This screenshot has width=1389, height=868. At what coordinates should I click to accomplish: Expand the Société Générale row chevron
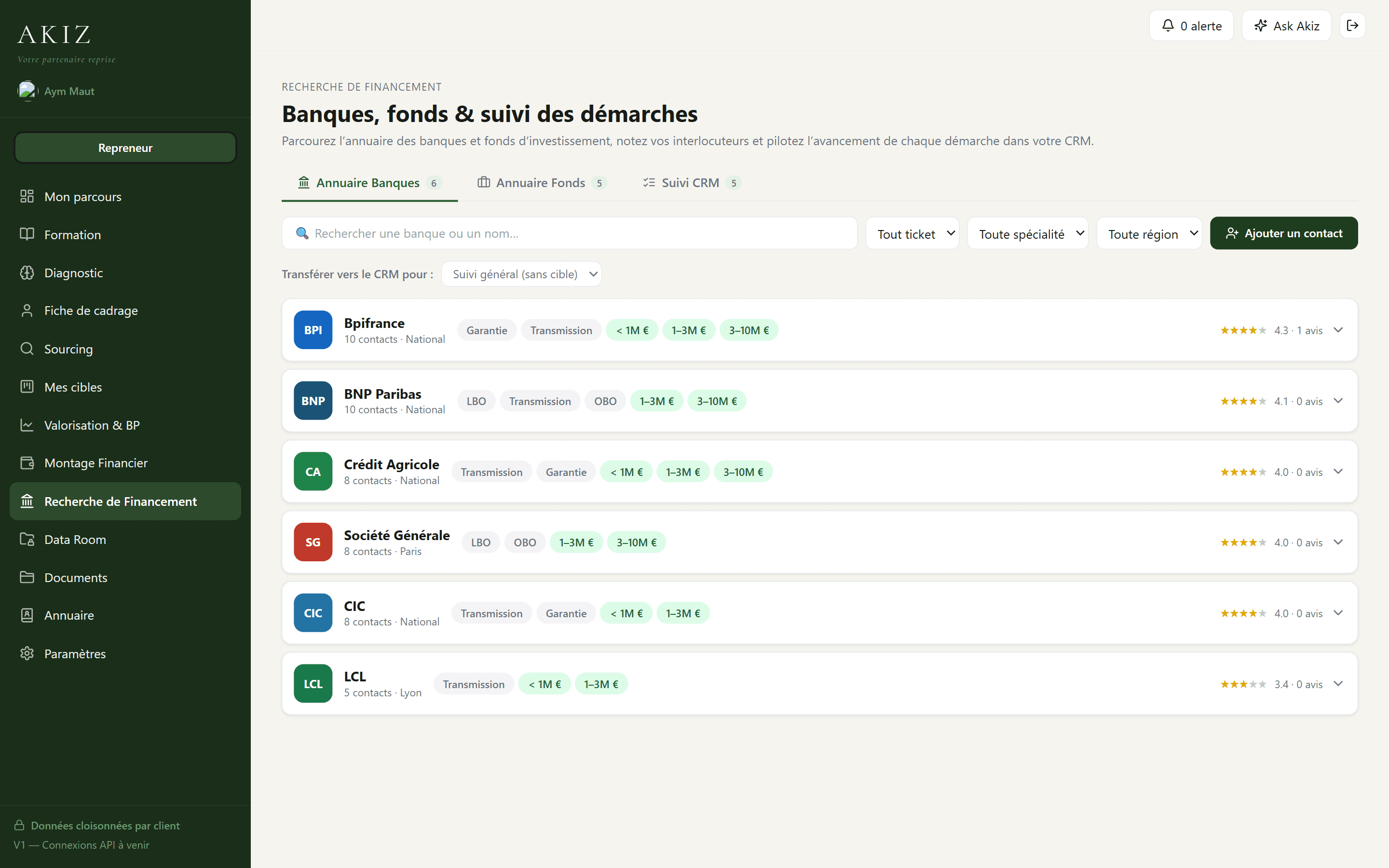1338,542
